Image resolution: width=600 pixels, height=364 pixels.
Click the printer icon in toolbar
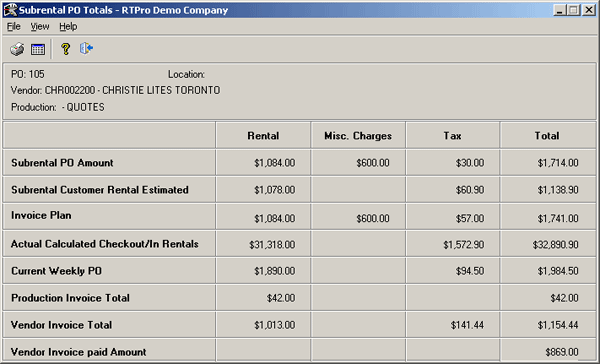17,49
